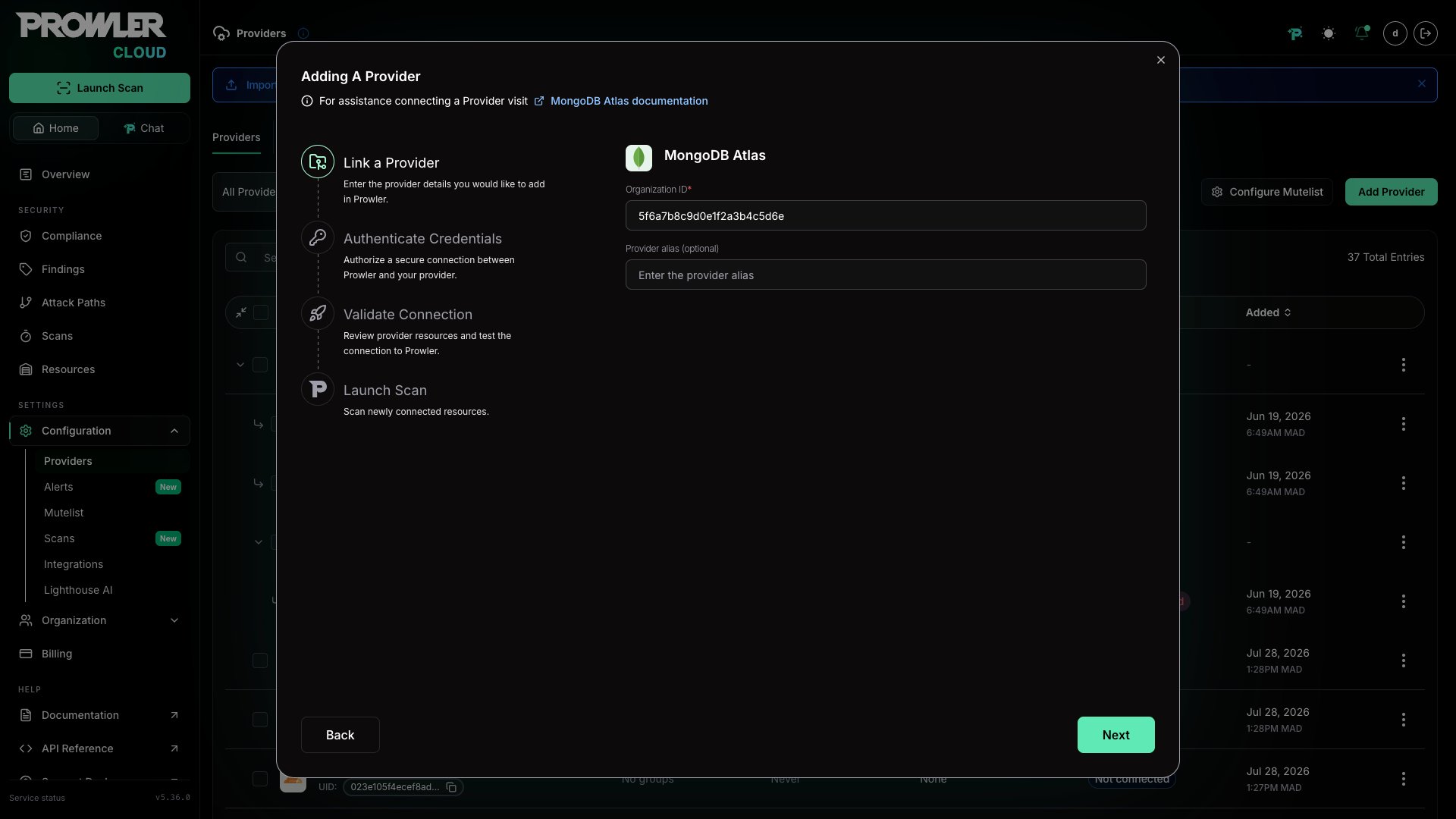Toggle the first provider group row checkbox

click(260, 365)
